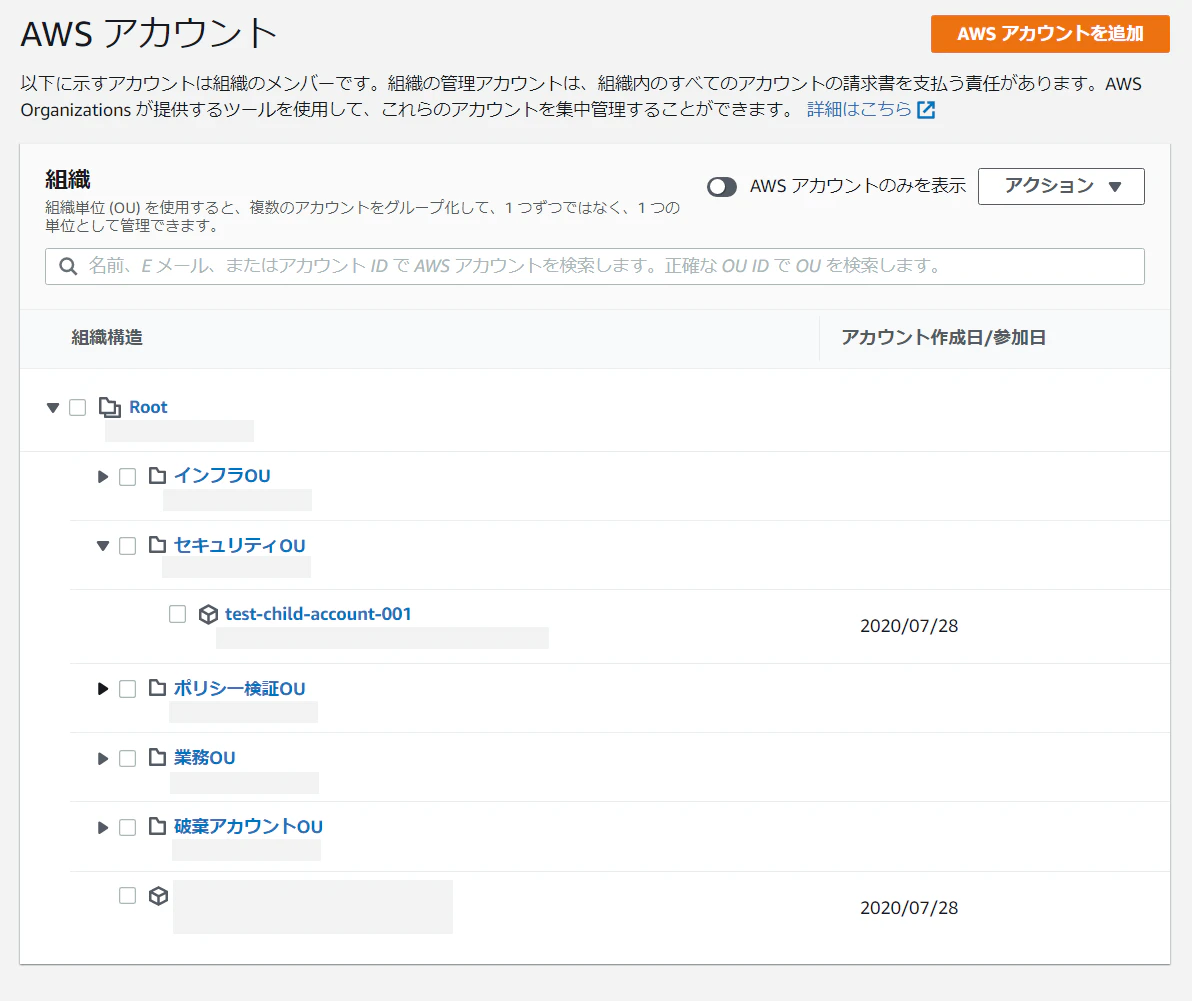
Task: Click the 業務OU folder icon
Action: 157,758
